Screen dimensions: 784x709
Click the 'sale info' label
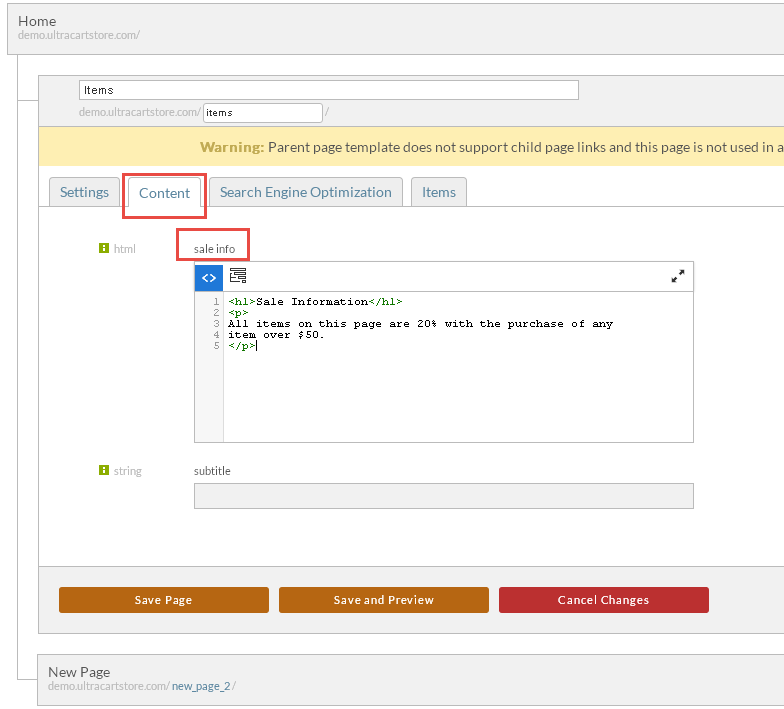click(214, 248)
